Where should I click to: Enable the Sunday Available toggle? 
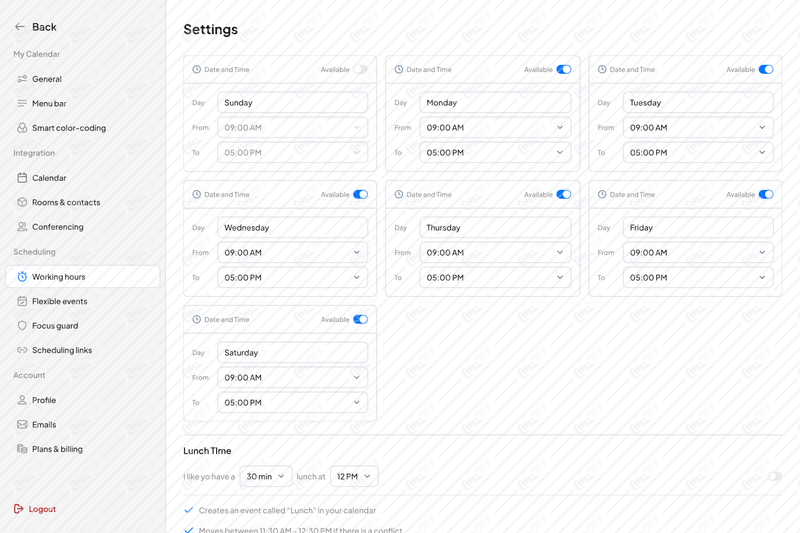(360, 69)
